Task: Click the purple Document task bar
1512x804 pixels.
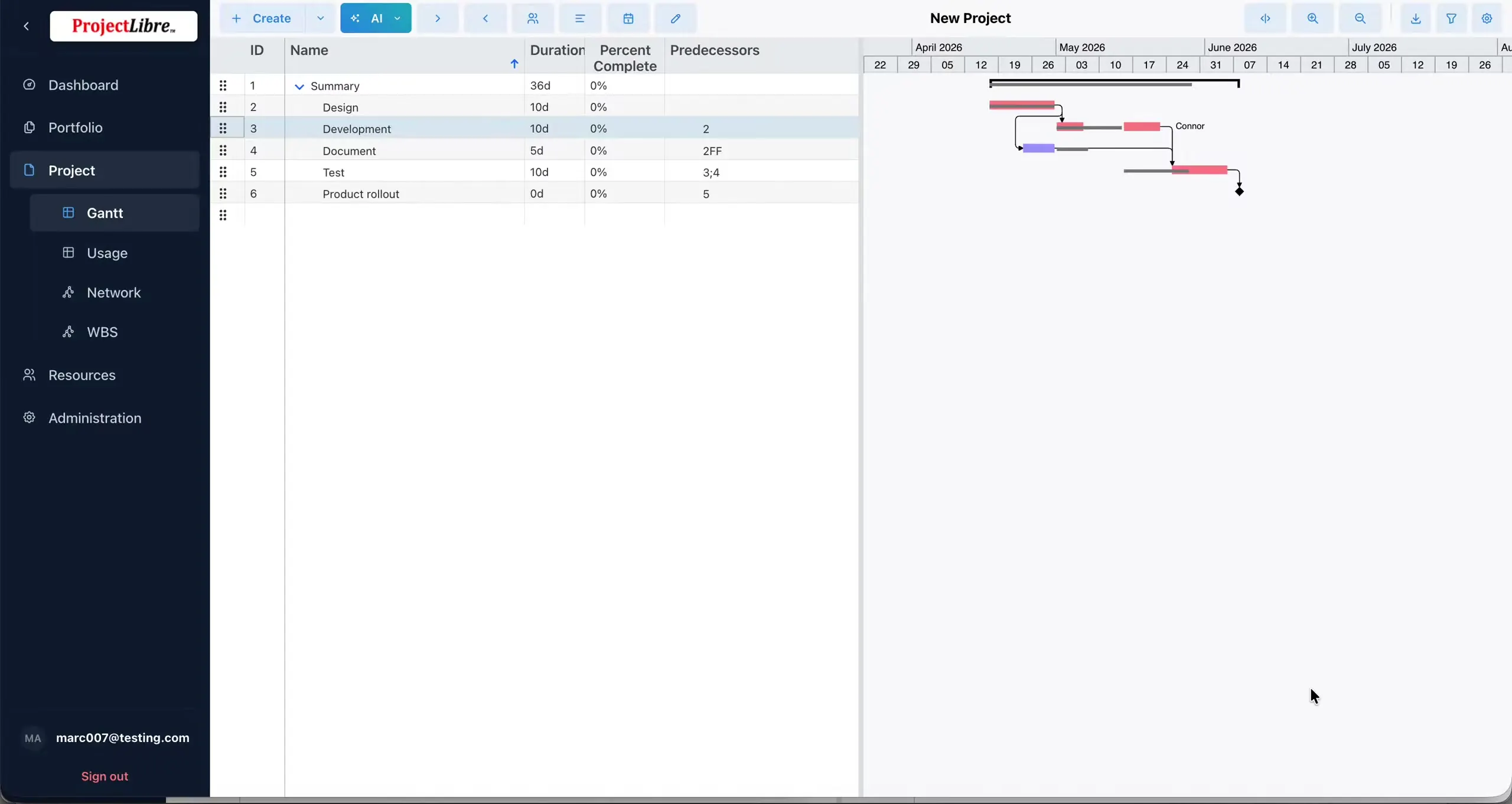Action: coord(1039,148)
